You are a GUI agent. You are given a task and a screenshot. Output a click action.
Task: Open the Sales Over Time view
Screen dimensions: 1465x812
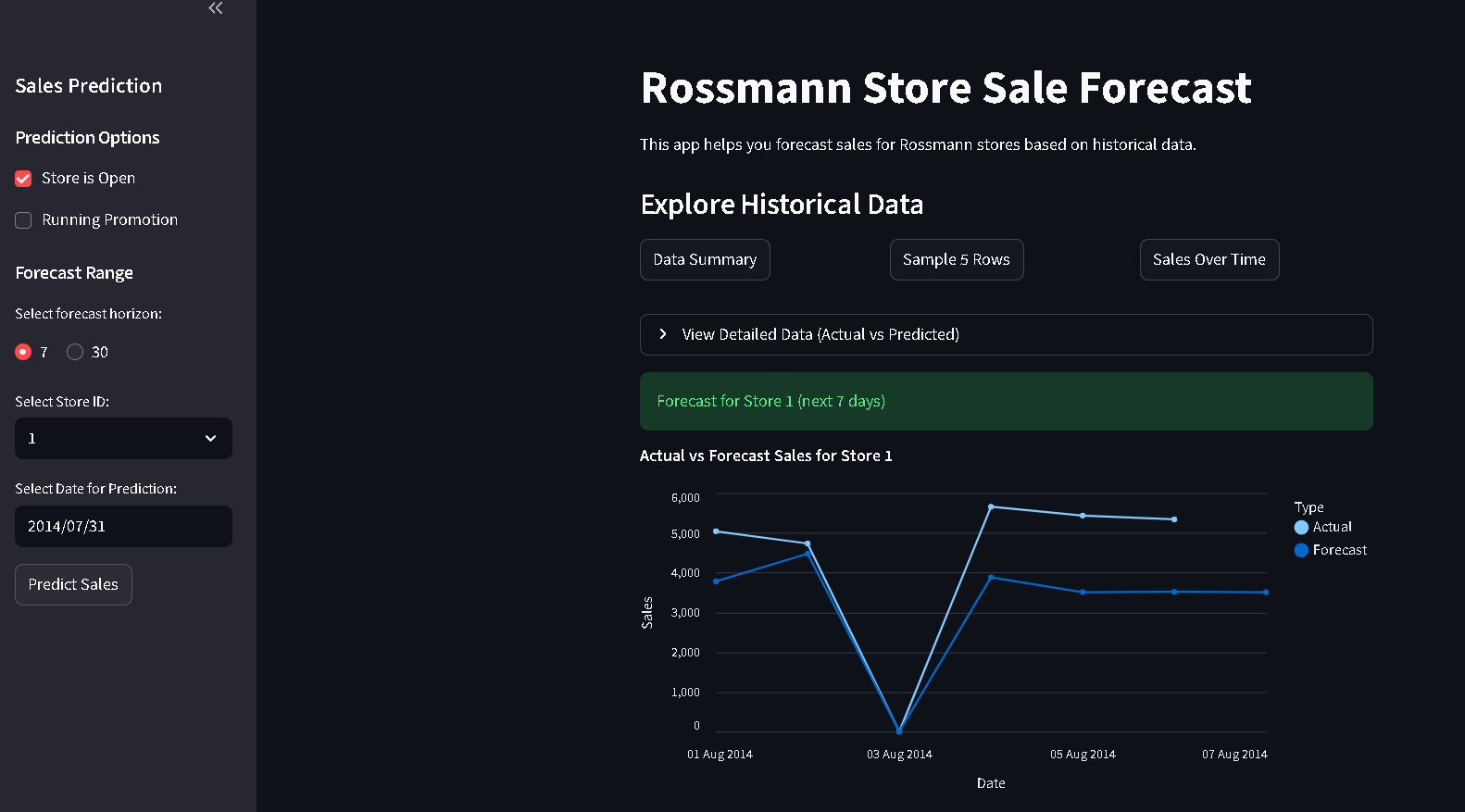tap(1208, 259)
